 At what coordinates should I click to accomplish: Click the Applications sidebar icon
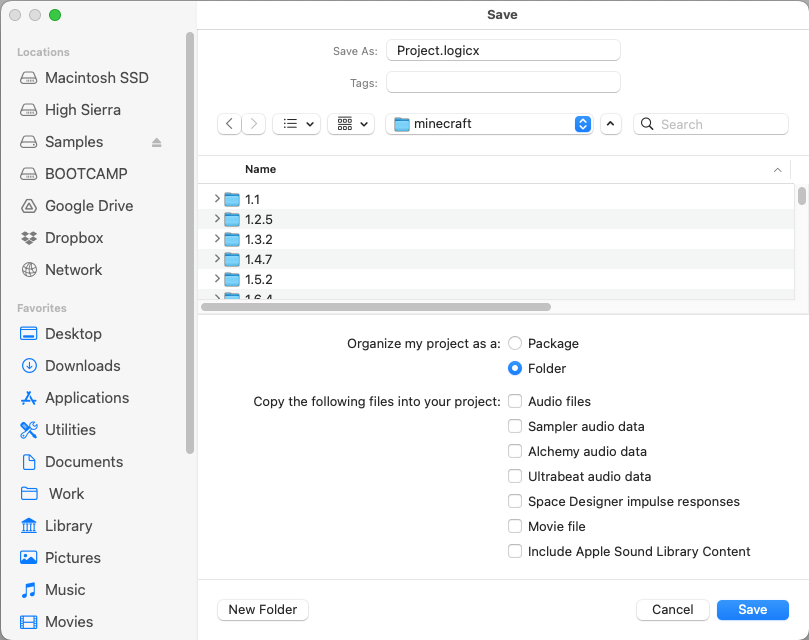pos(28,398)
